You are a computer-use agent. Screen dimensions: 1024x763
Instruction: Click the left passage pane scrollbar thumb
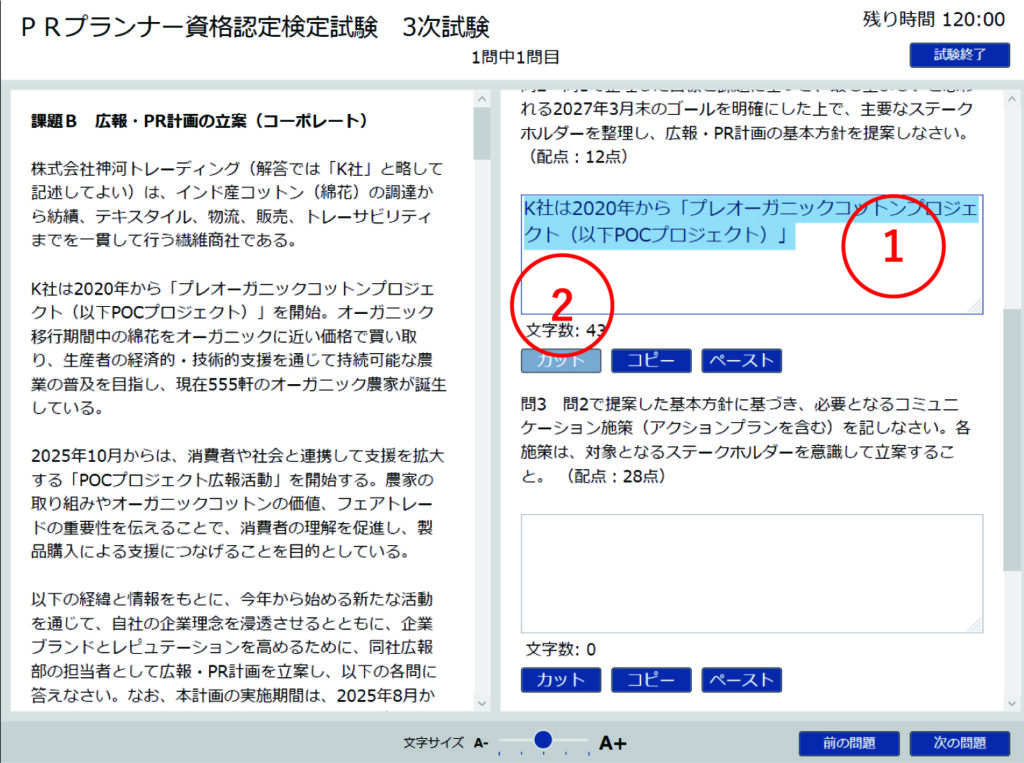pyautogui.click(x=481, y=130)
